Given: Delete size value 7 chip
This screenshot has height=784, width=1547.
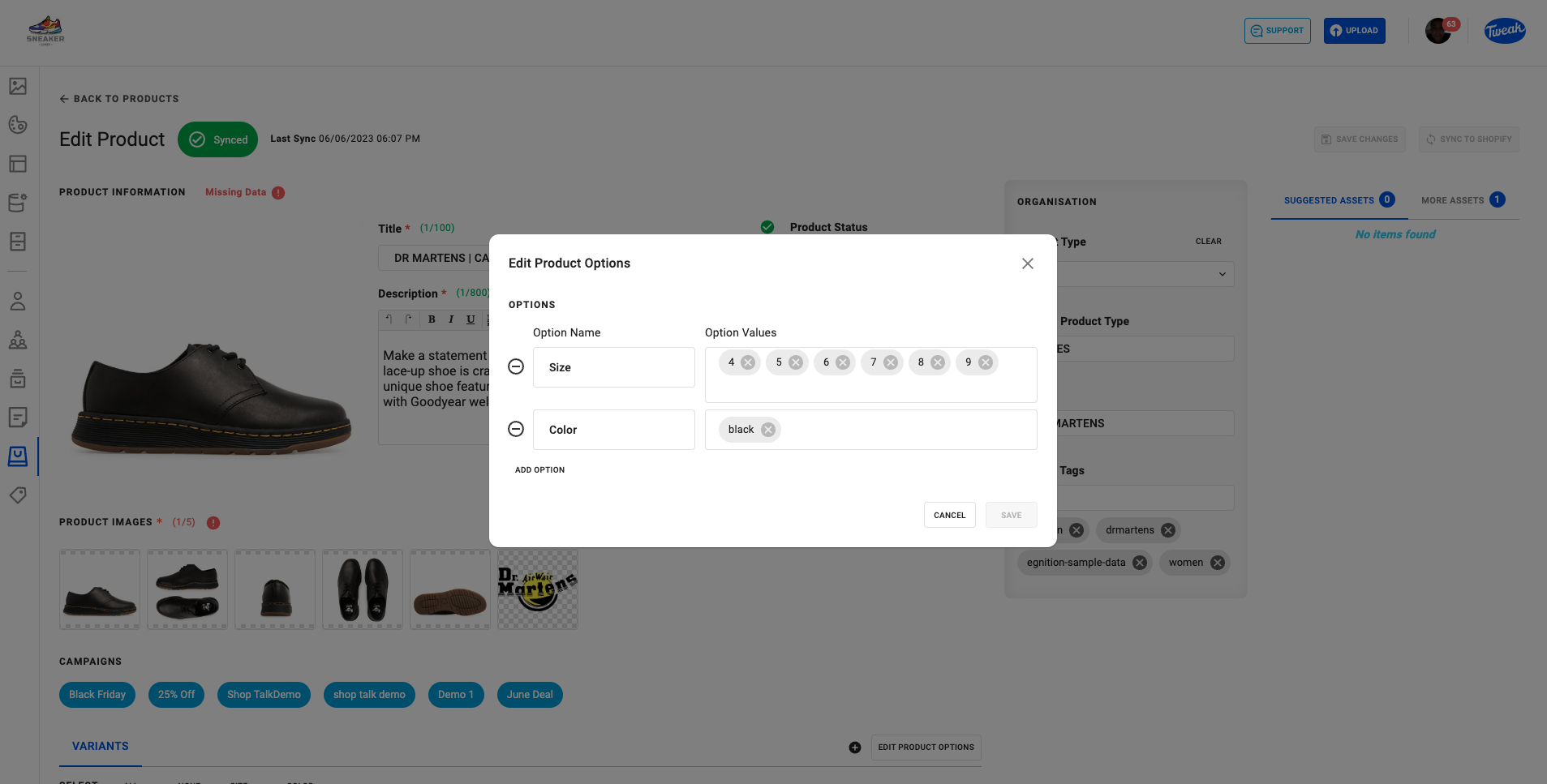Looking at the screenshot, I should click(891, 362).
